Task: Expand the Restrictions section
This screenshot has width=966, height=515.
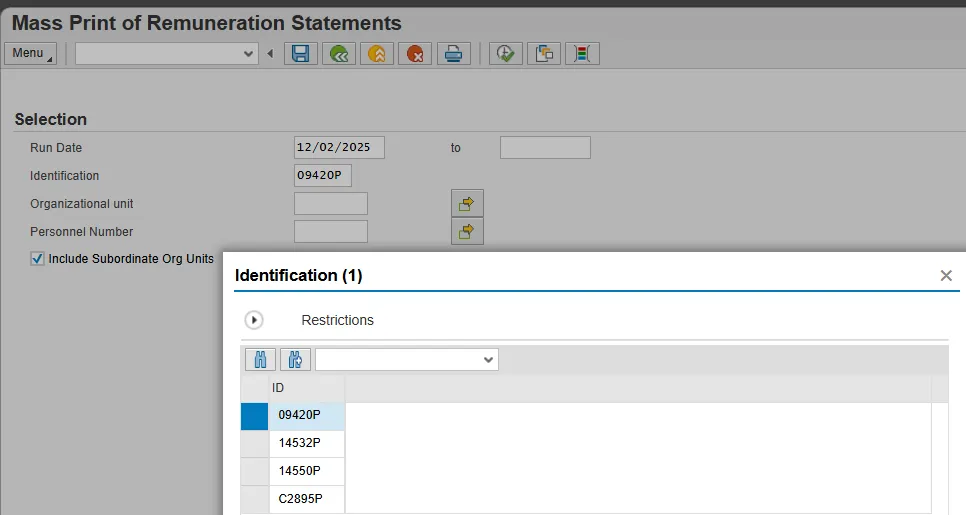Action: click(x=254, y=320)
